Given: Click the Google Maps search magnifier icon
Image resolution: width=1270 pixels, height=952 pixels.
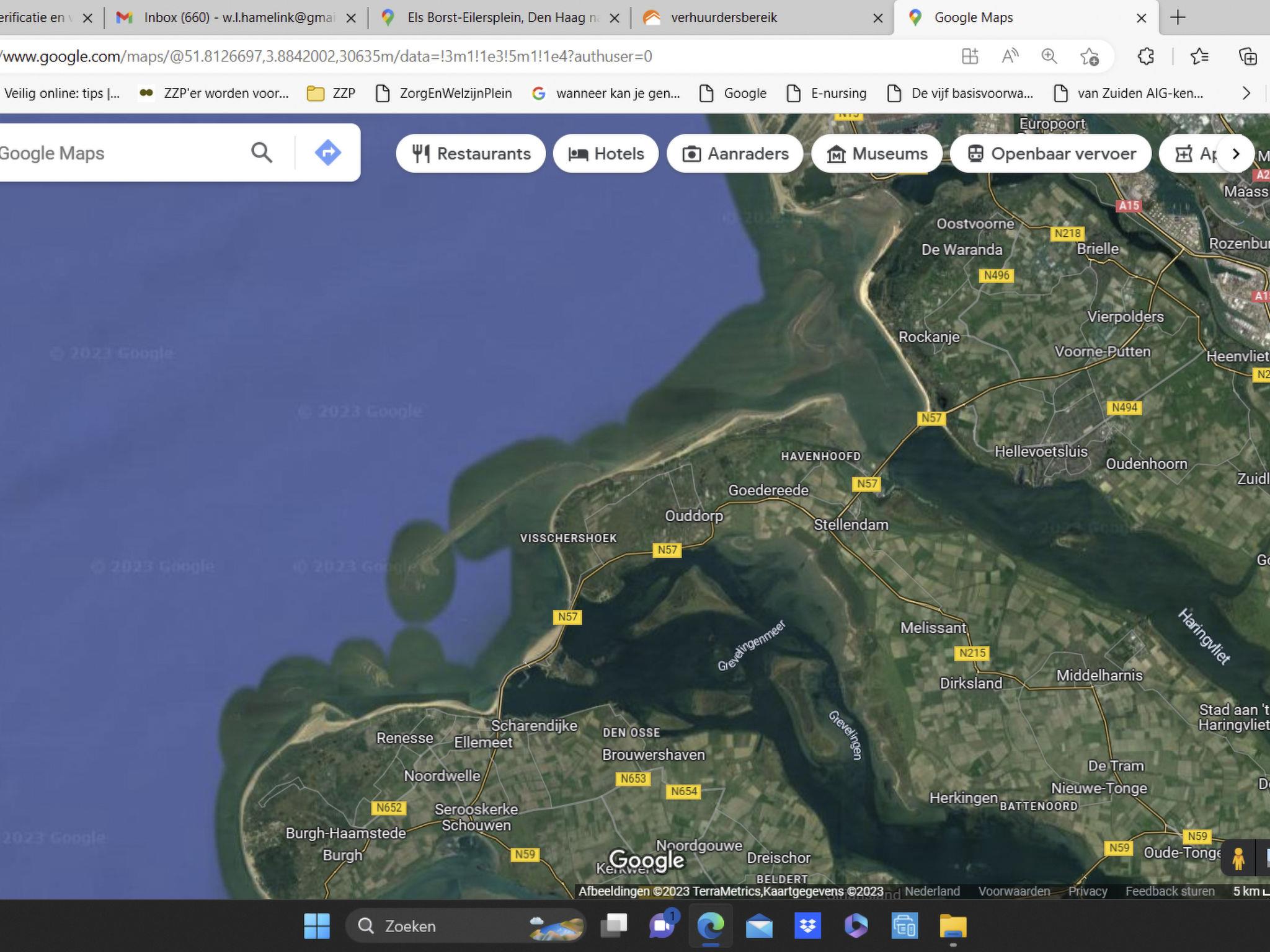Looking at the screenshot, I should tap(261, 152).
